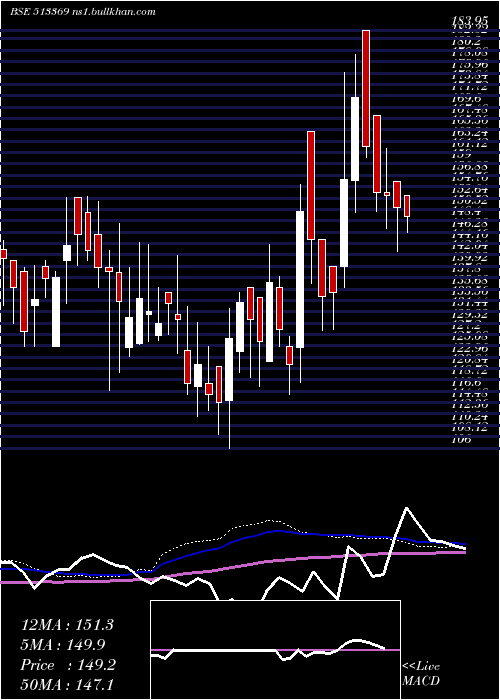The height and width of the screenshot is (700, 500).
Task: Click the <<Live MACD label
Action: click(421, 674)
